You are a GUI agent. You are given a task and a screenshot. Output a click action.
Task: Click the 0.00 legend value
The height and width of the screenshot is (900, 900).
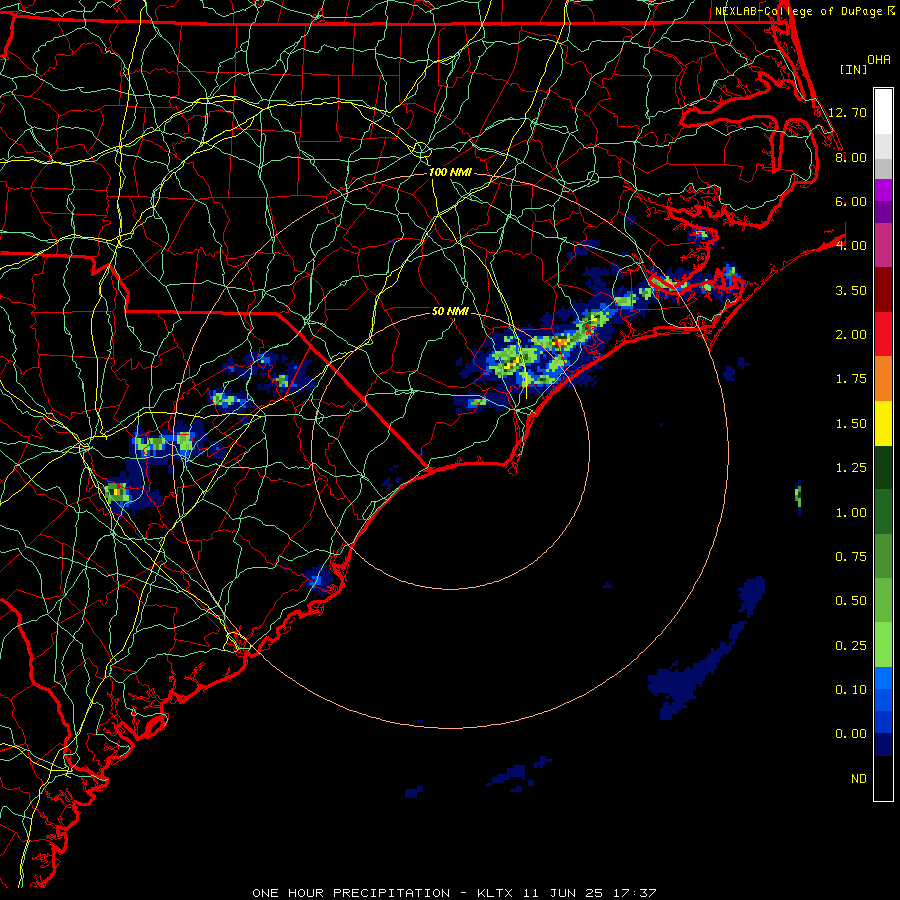pos(851,734)
